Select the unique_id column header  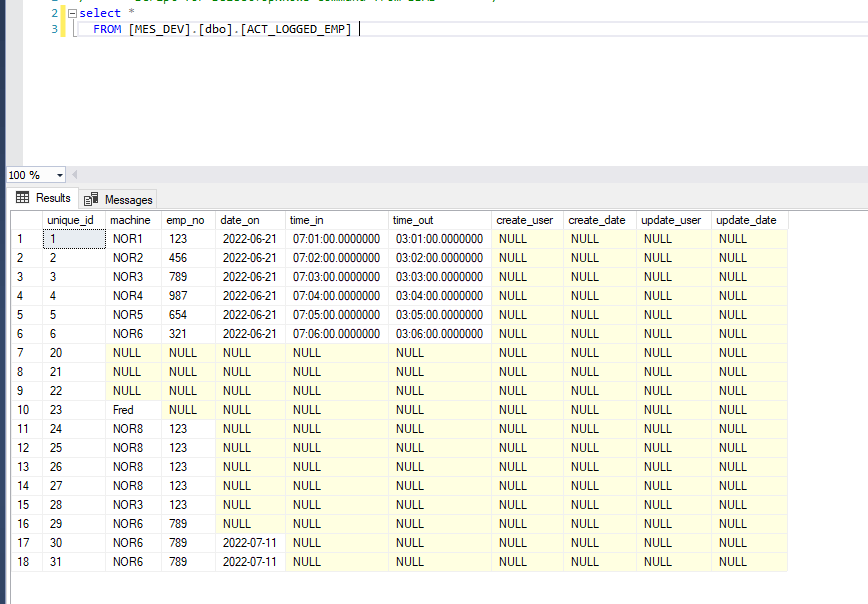[x=70, y=220]
